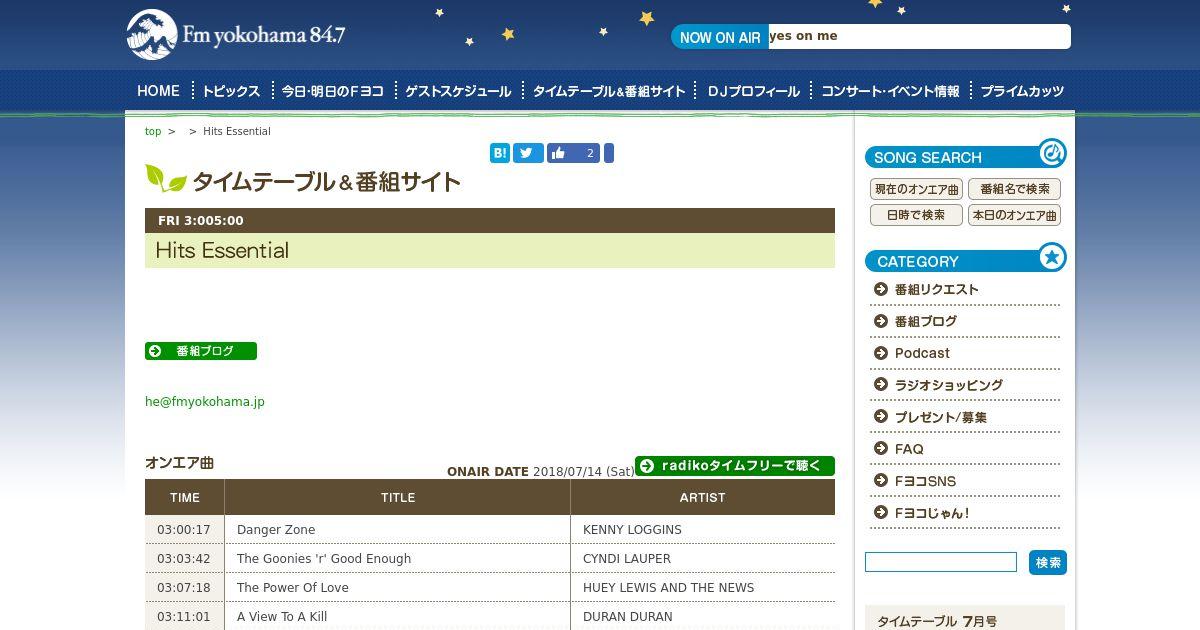The width and height of the screenshot is (1200, 630).
Task: Open the Podcast category link
Action: click(x=922, y=353)
